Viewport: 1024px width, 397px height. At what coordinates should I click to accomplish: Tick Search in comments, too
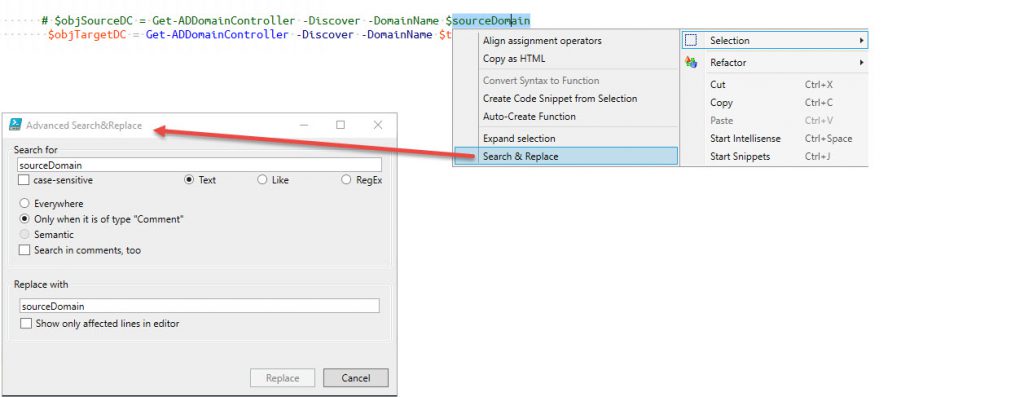coord(24,250)
